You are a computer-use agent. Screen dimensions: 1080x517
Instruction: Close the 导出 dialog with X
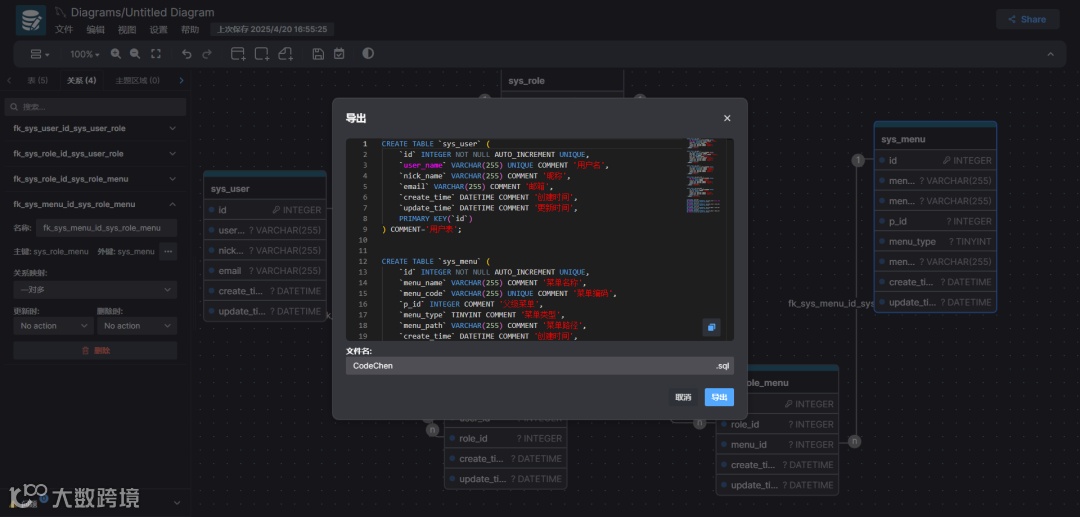727,118
